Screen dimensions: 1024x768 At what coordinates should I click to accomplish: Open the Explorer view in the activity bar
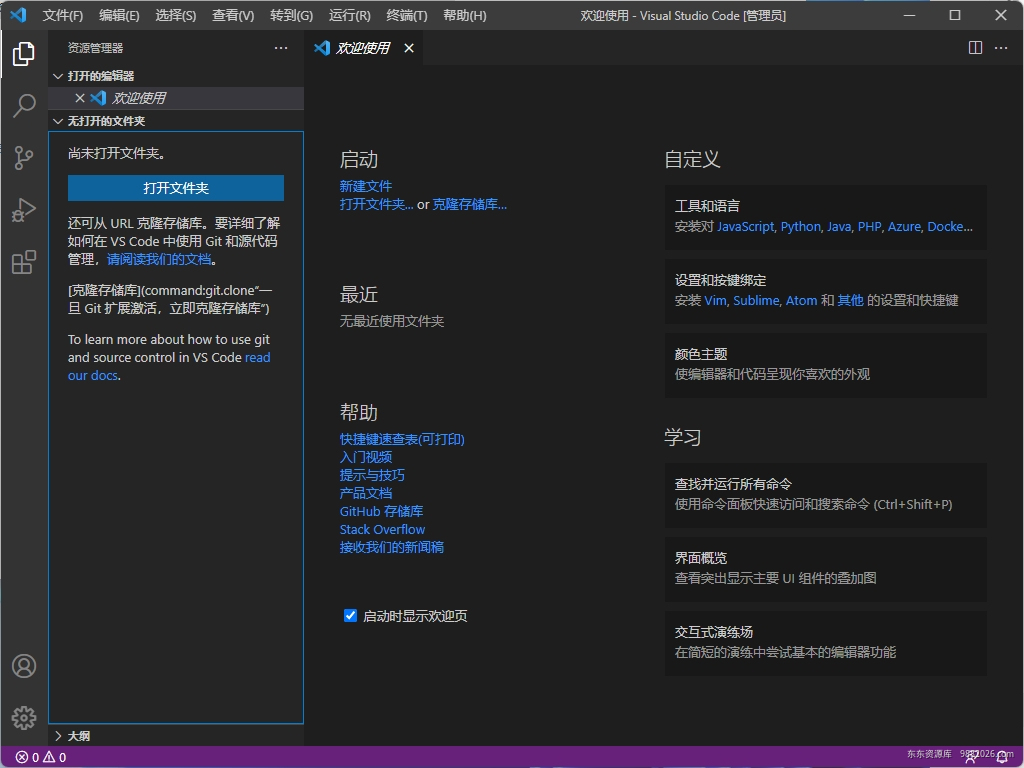pos(23,54)
